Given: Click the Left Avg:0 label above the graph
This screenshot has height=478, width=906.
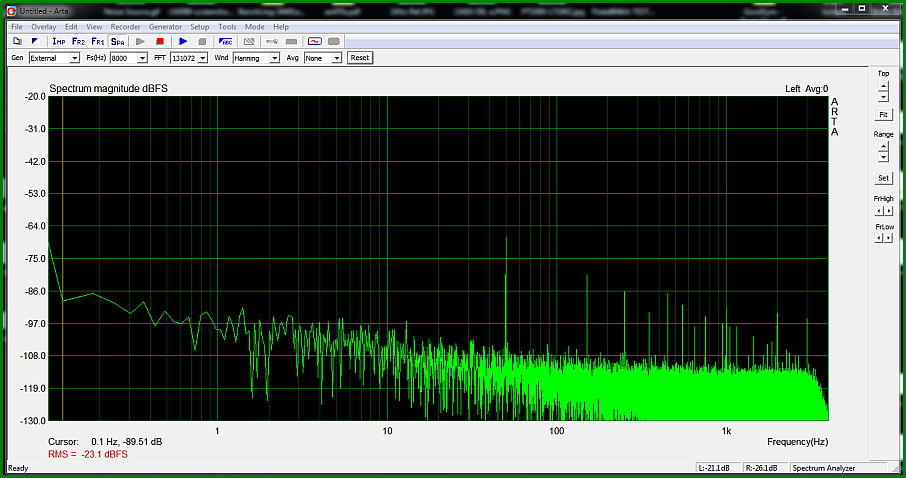Looking at the screenshot, I should (x=807, y=88).
